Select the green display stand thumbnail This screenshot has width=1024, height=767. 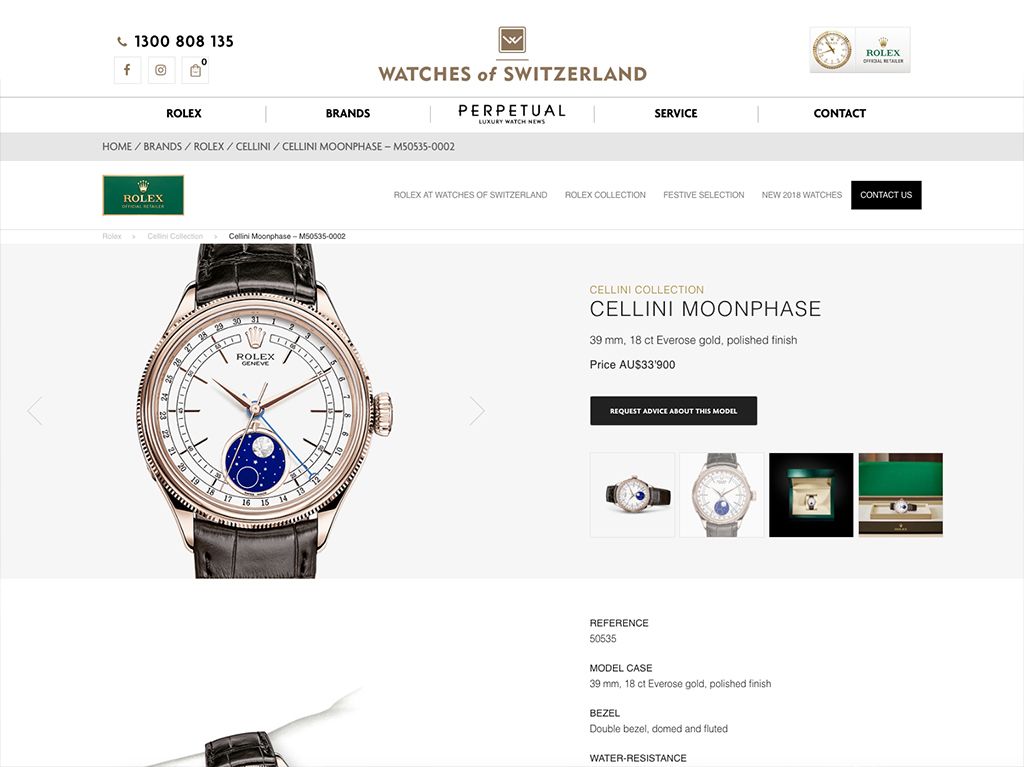901,495
